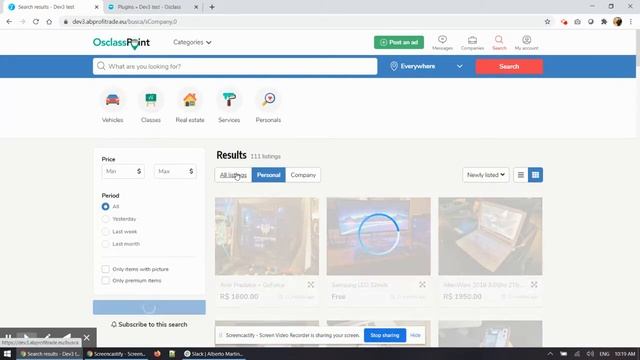
Task: Select the Last month period option
Action: pyautogui.click(x=105, y=244)
